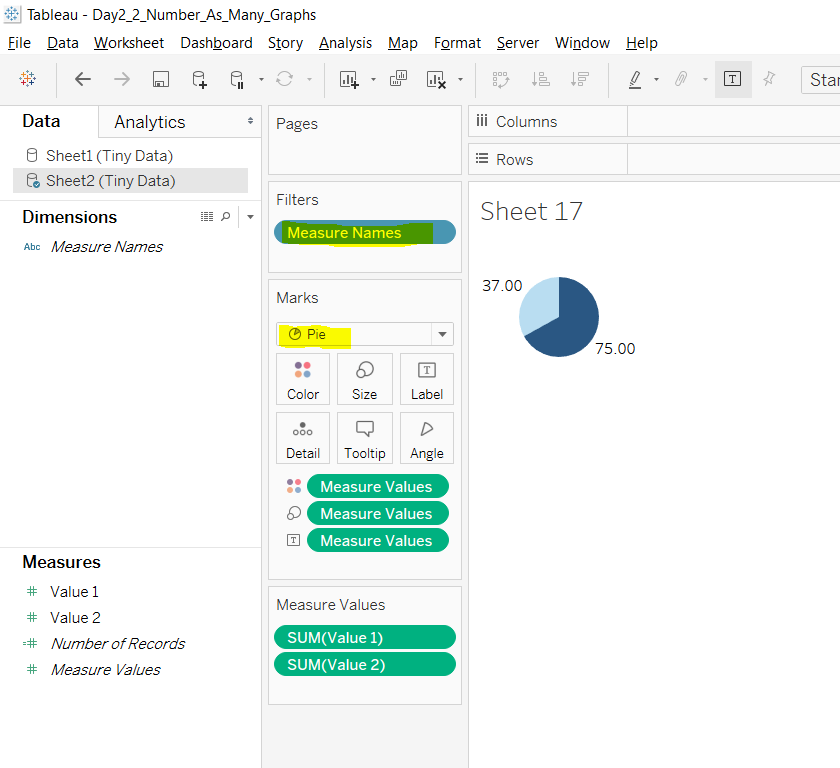This screenshot has width=840, height=768.
Task: Open the Format menu
Action: (x=457, y=43)
